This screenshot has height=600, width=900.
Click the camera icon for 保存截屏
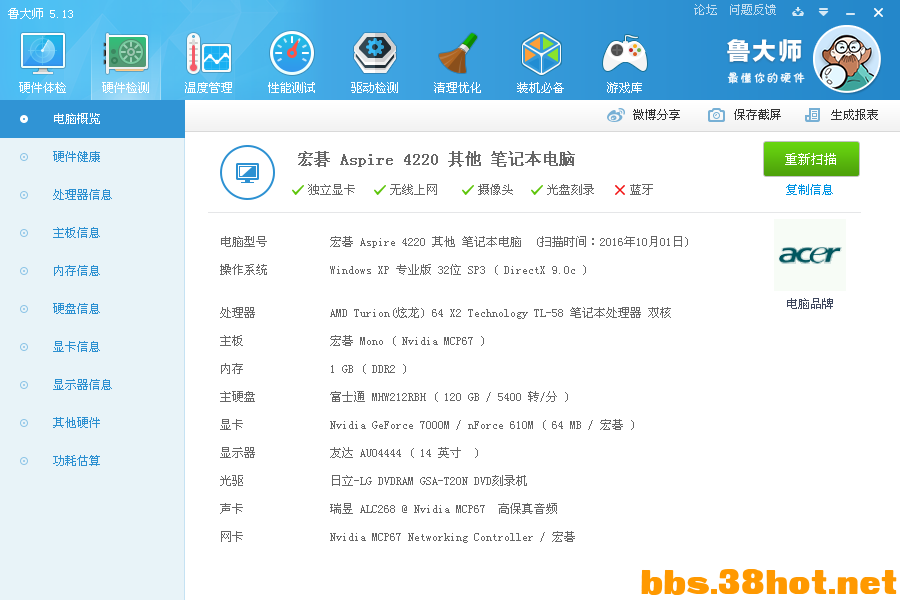716,115
